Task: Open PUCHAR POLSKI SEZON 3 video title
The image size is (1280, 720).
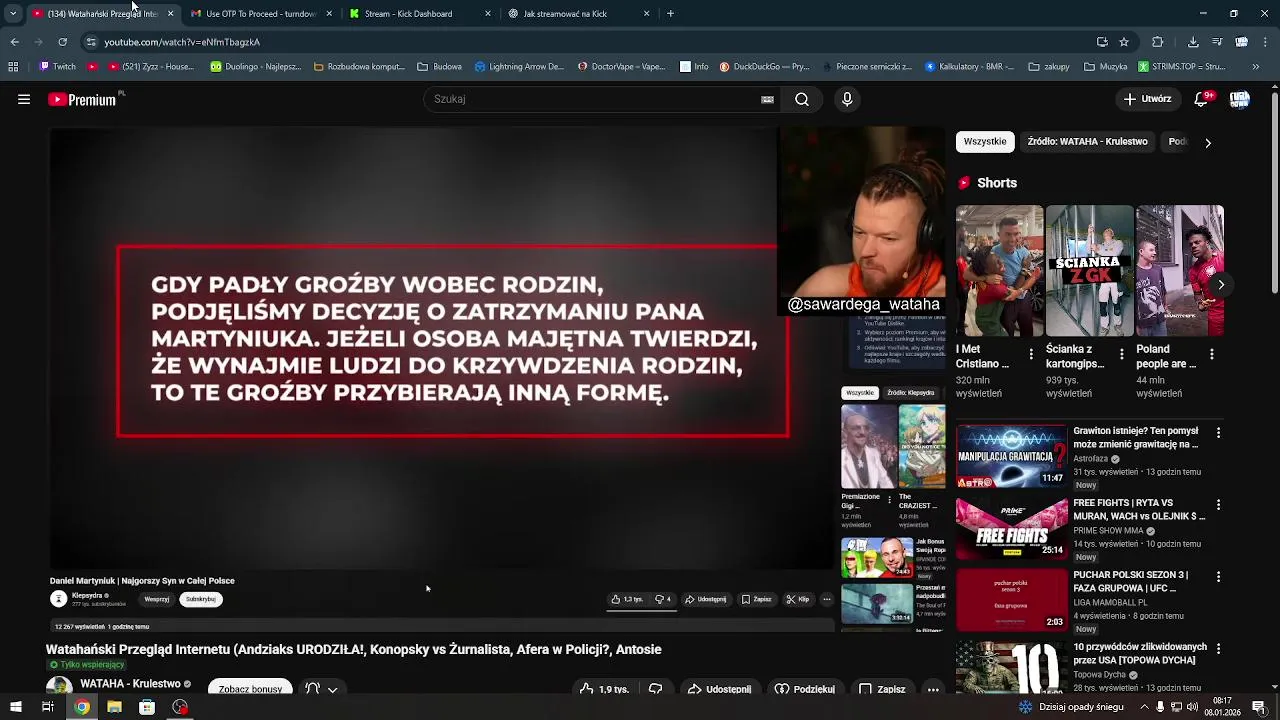Action: (1133, 582)
